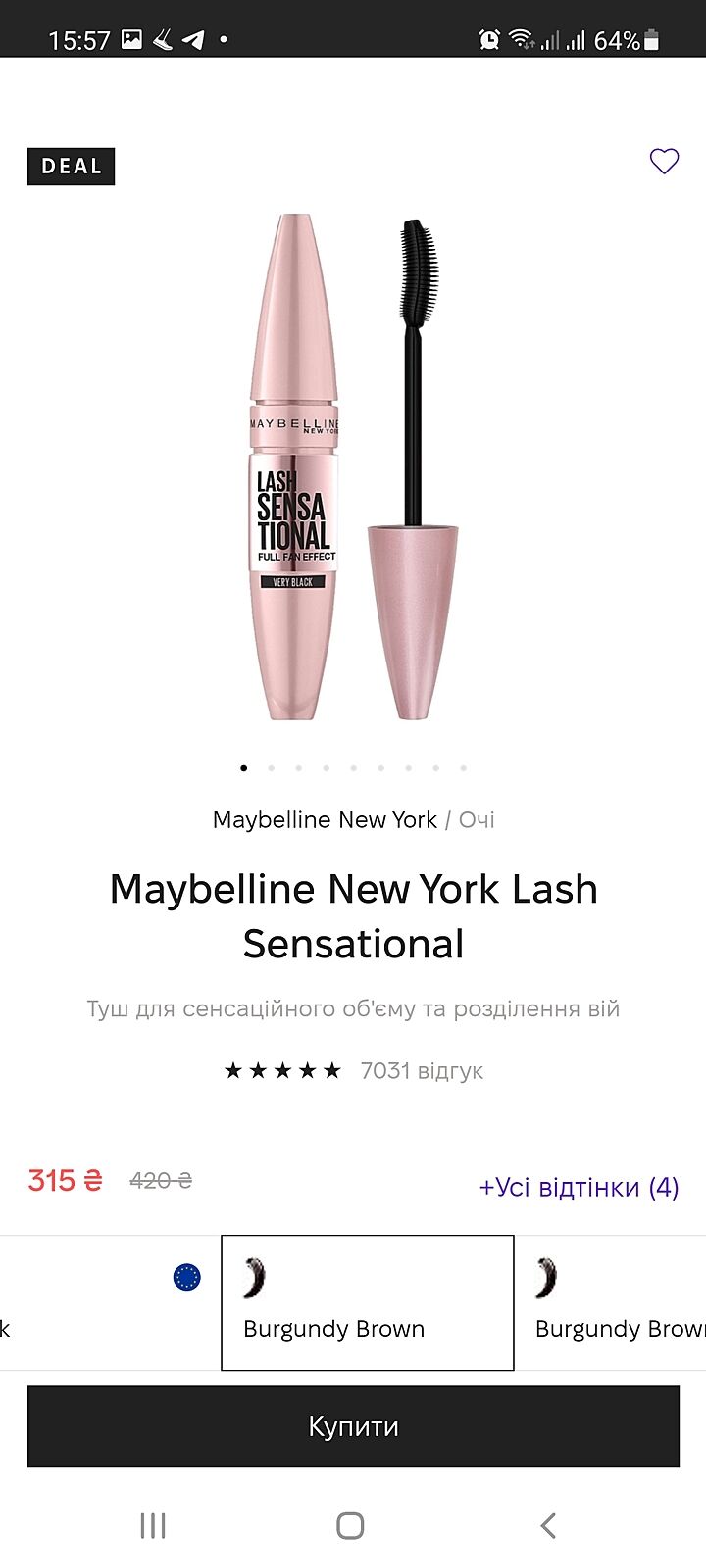Tap the rightmost Burgundy Brown swatch icon
Viewport: 706px width, 1568px height.
tap(546, 1277)
